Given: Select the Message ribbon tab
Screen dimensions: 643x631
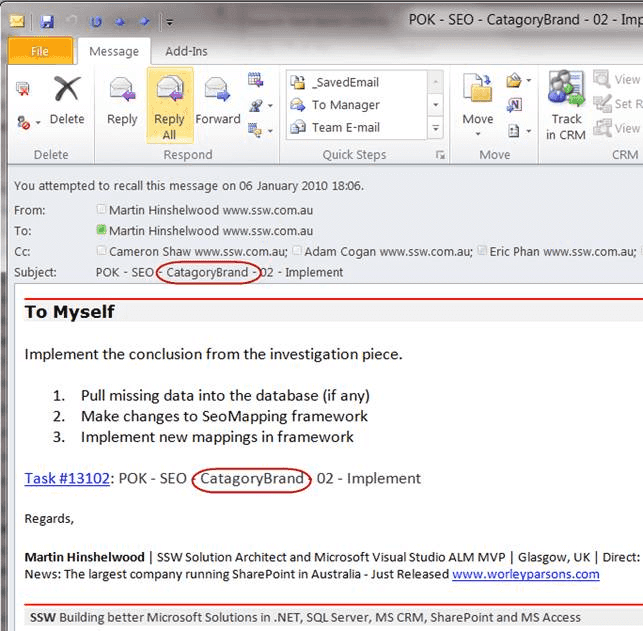Looking at the screenshot, I should click(x=114, y=51).
